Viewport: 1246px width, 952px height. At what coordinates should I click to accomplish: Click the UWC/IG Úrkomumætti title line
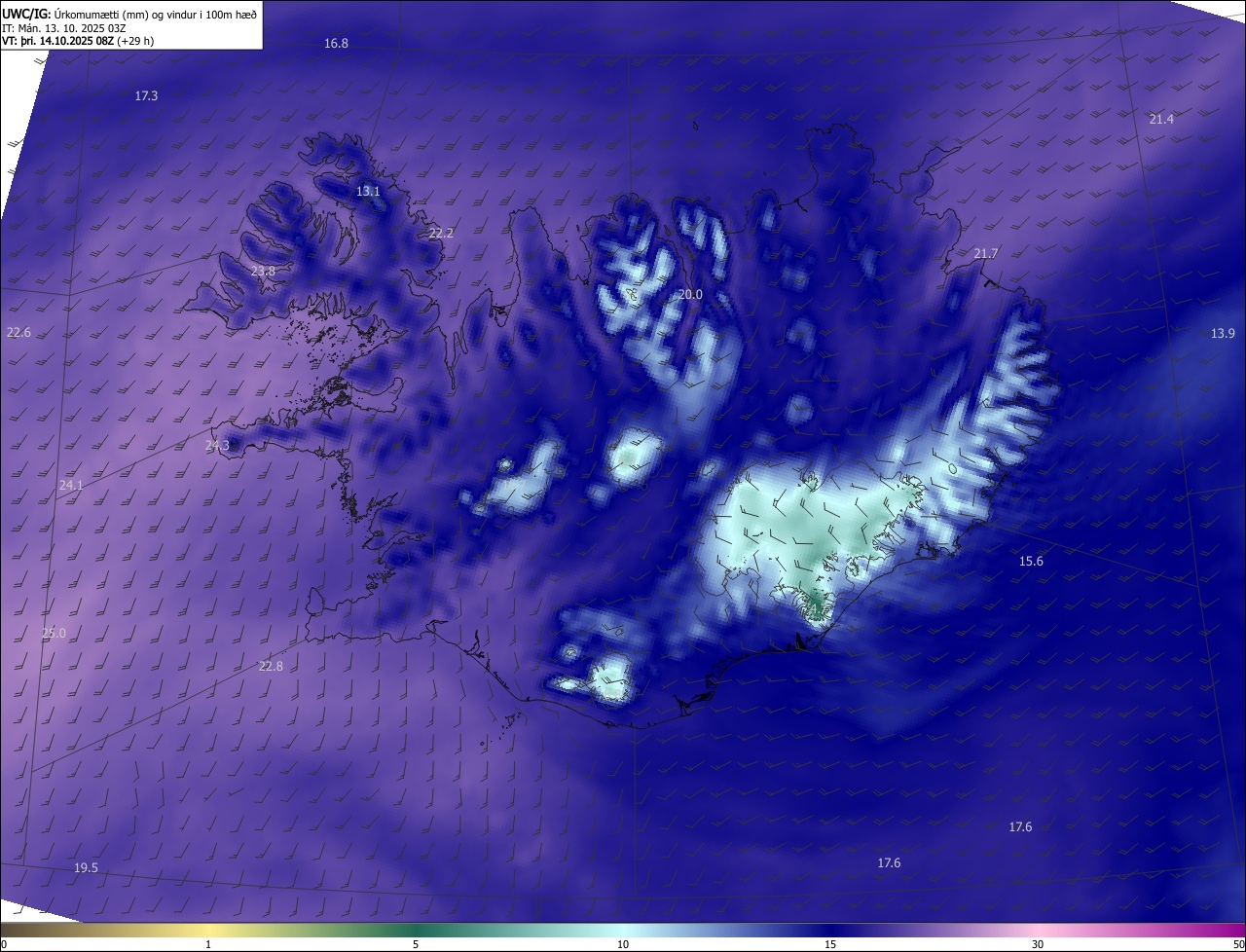point(129,14)
